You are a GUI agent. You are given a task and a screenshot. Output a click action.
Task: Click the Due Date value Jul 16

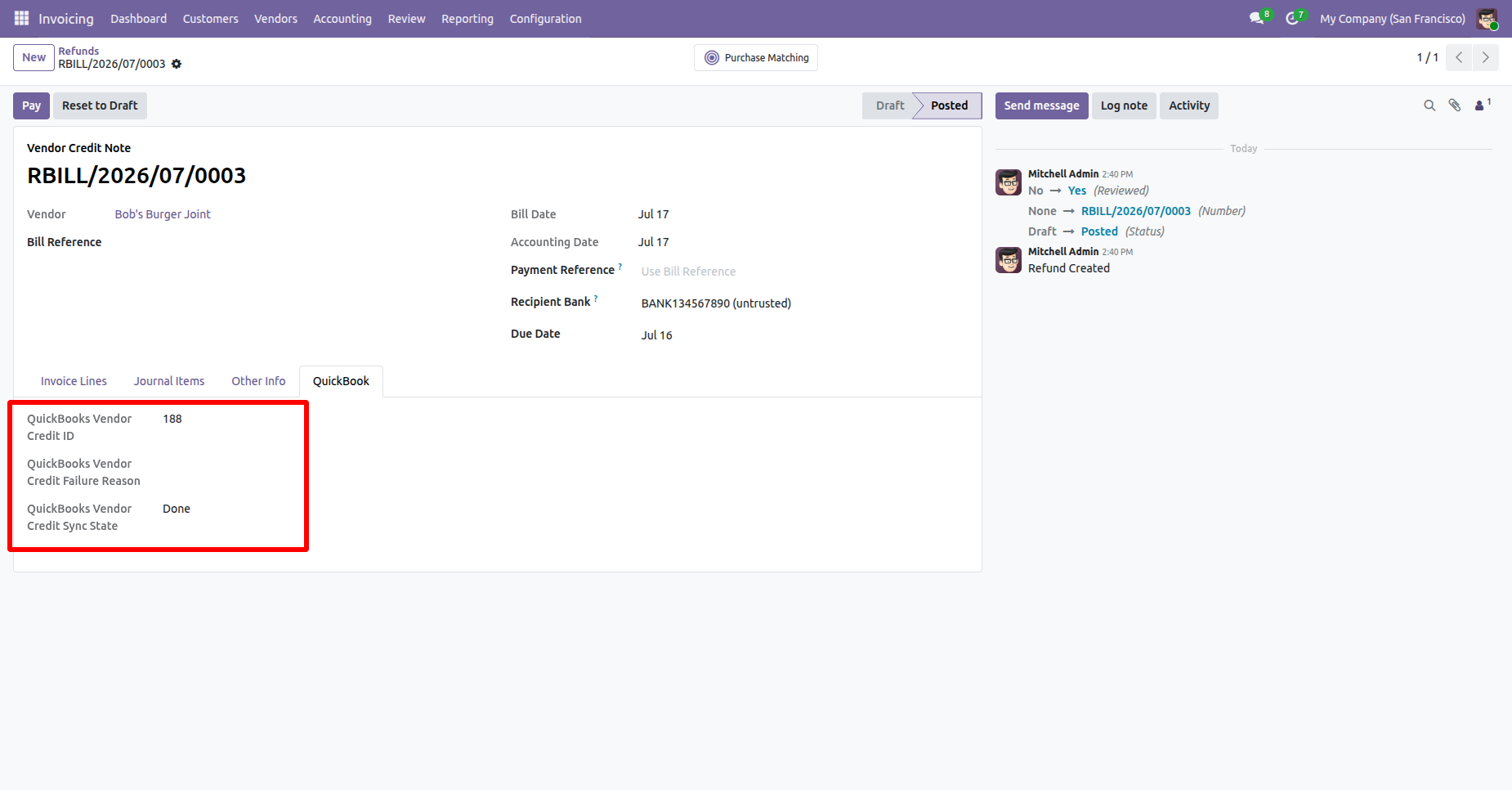657,335
